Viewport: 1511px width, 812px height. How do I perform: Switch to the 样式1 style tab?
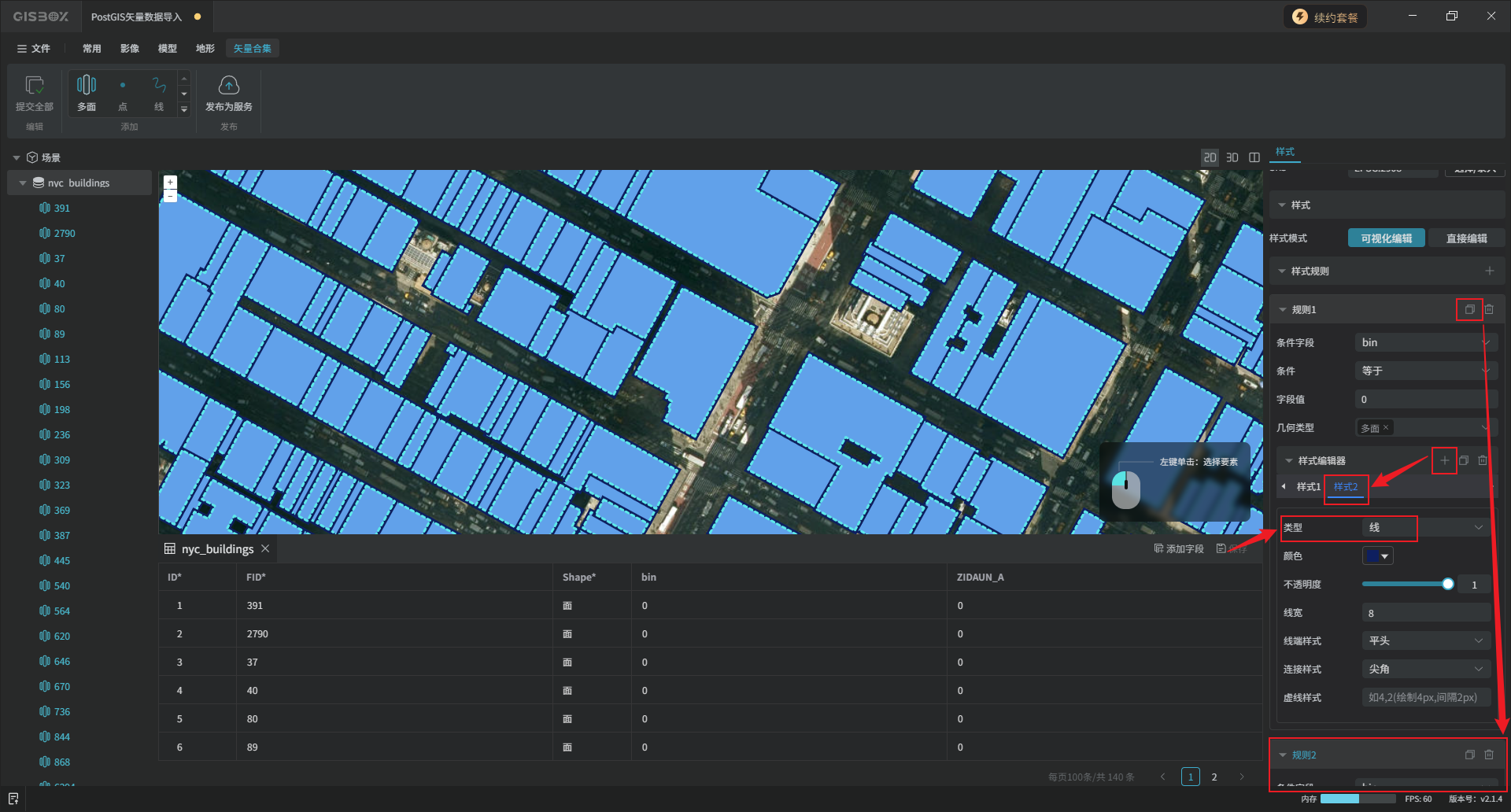tap(1308, 487)
